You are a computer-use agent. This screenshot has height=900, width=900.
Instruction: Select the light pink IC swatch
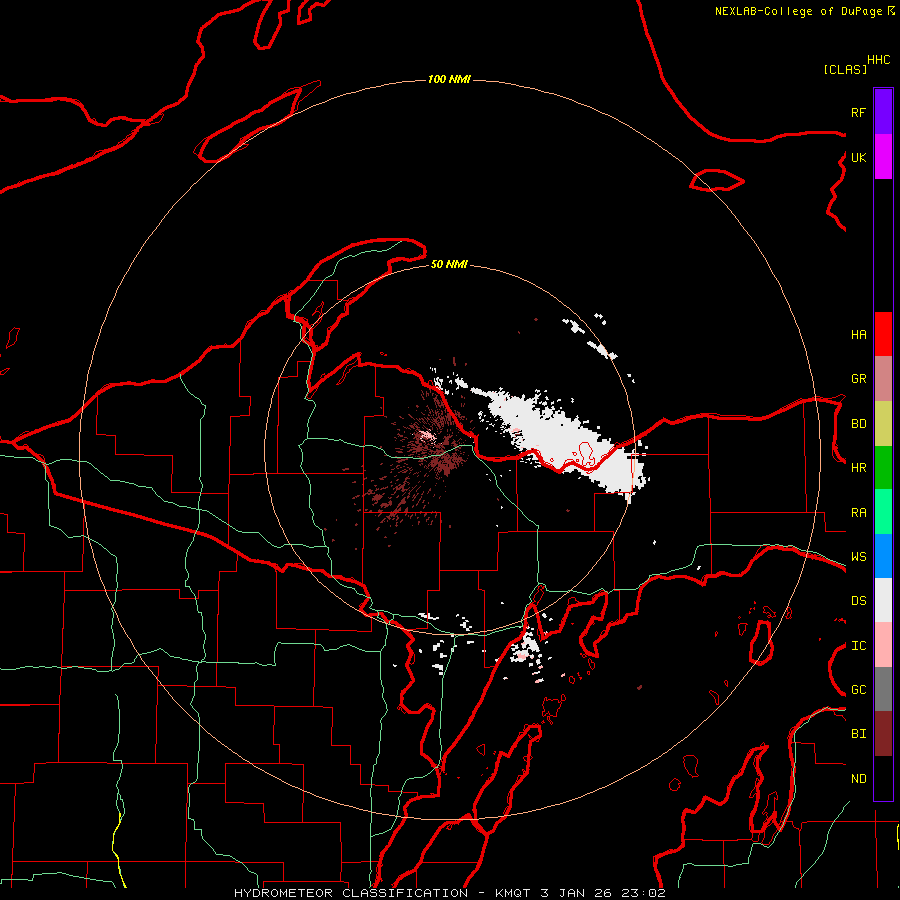(883, 645)
